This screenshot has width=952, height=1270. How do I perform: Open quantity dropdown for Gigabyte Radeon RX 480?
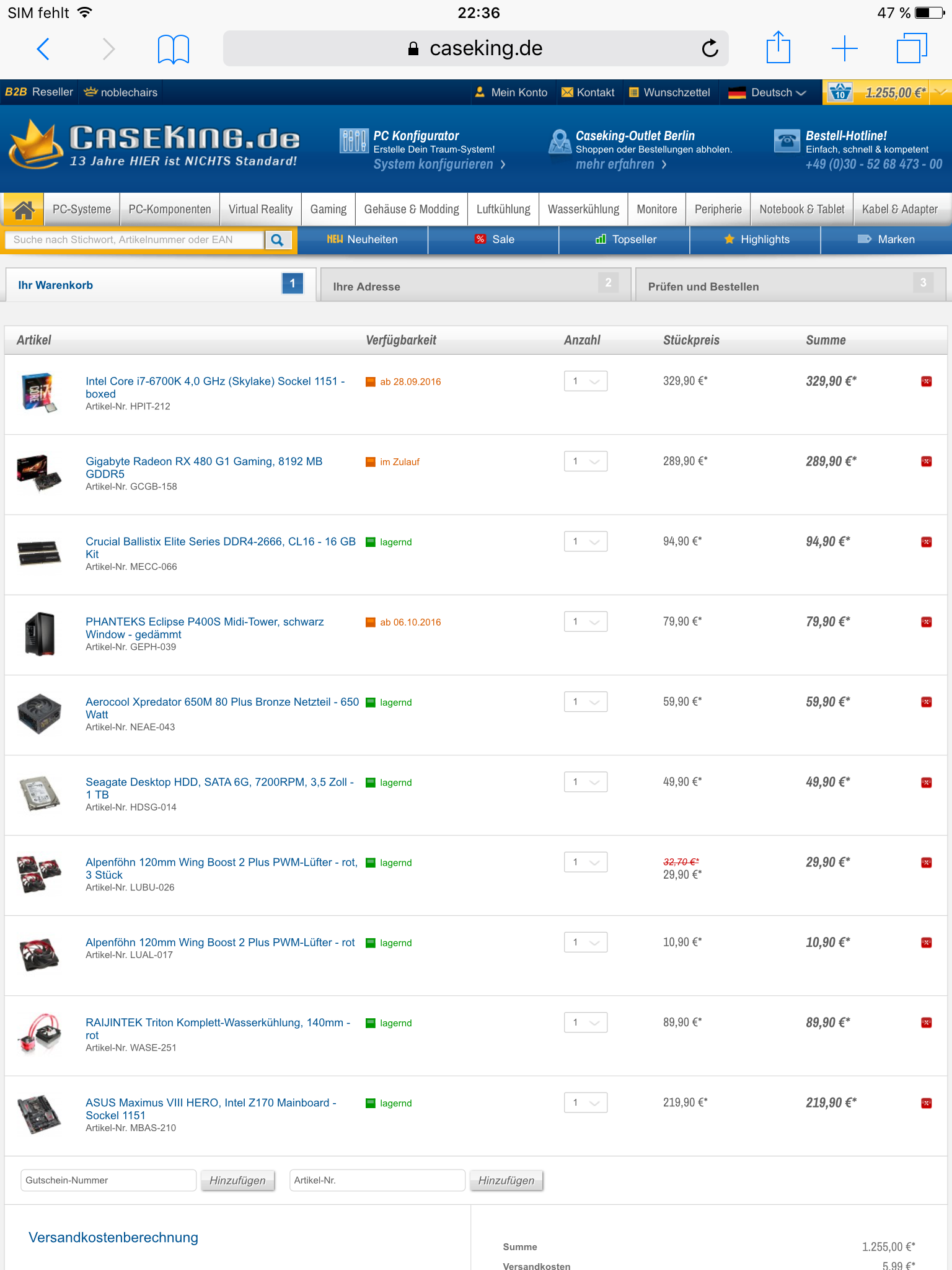tap(586, 461)
